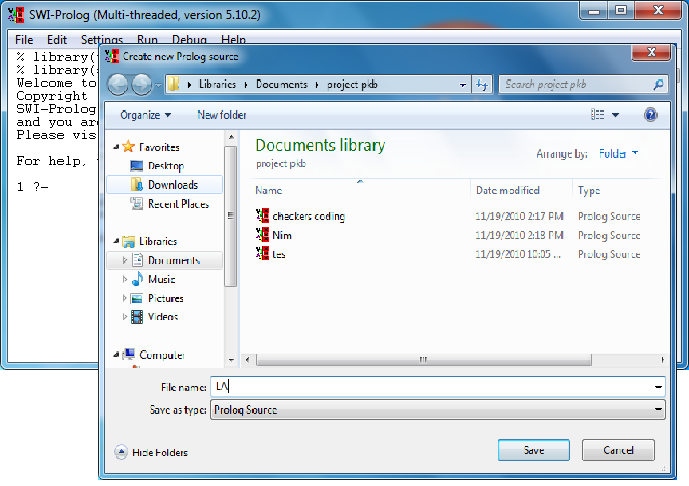Click the Save button
The height and width of the screenshot is (486, 689).
coord(534,450)
